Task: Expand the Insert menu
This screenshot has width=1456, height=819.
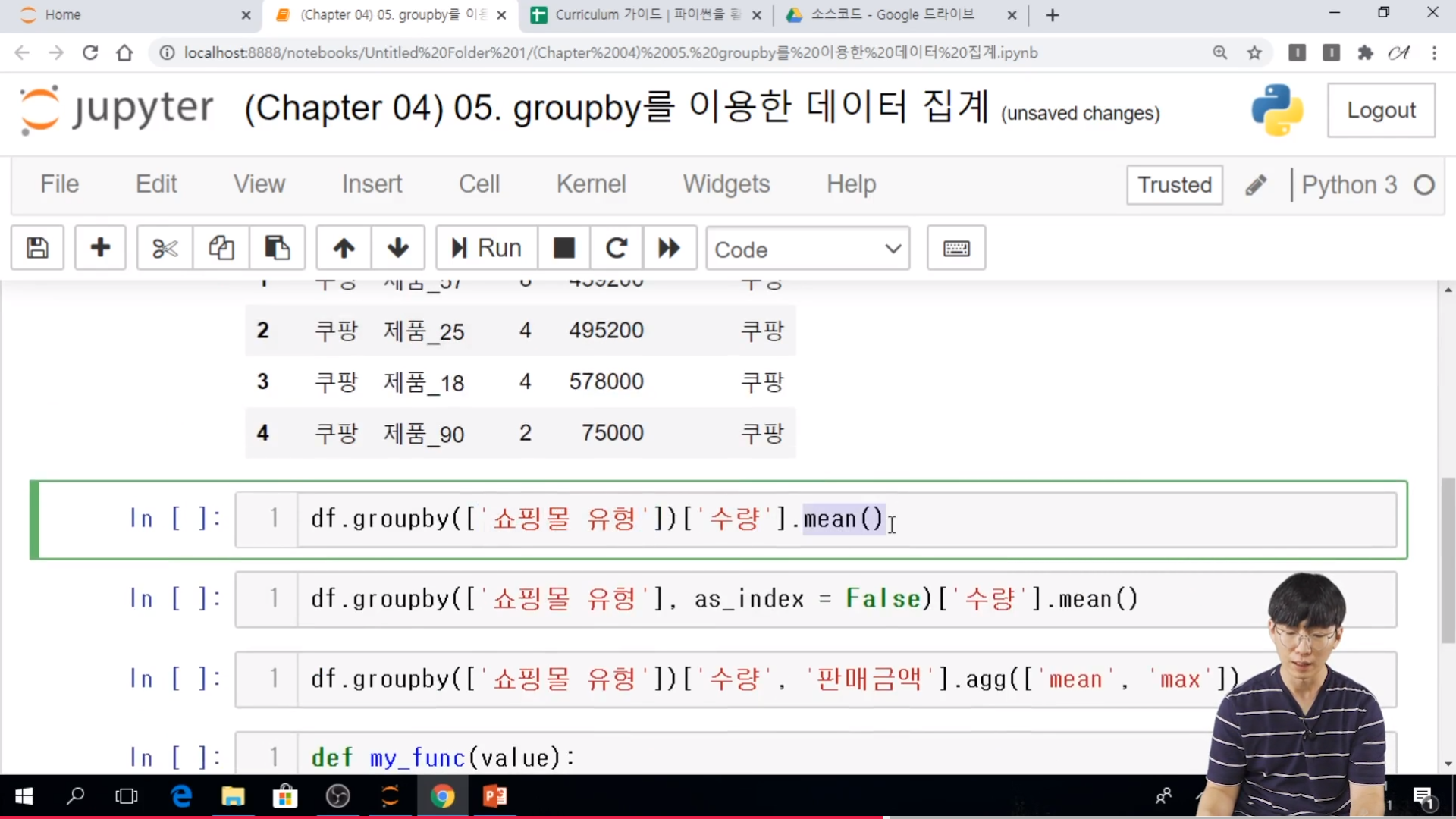Action: 372,184
